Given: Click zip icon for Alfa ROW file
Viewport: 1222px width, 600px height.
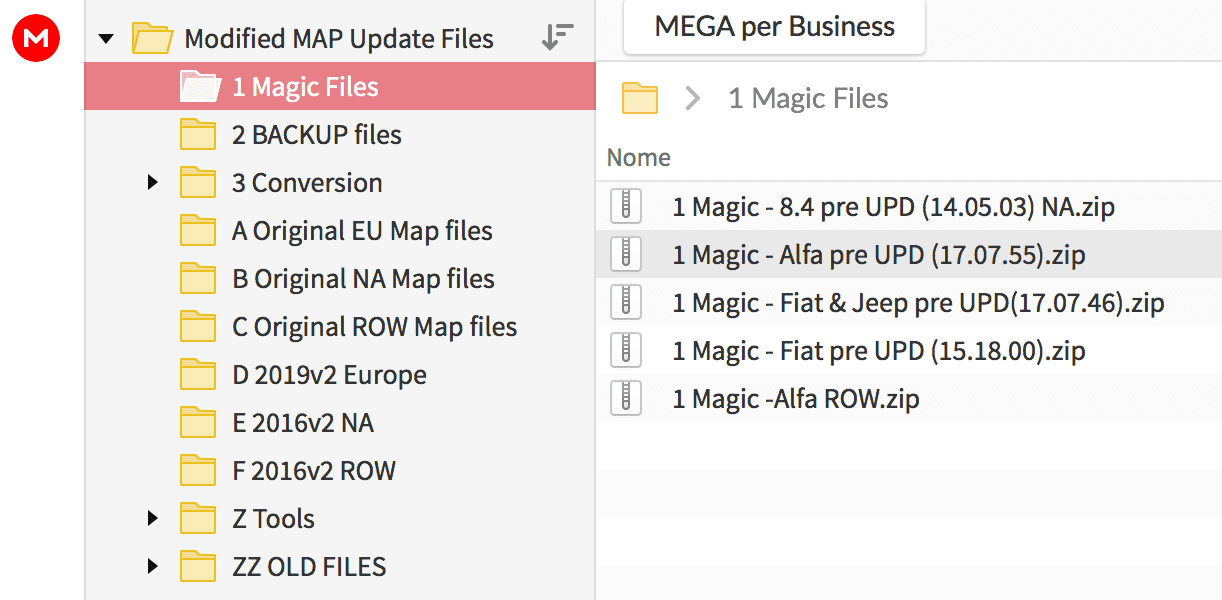Looking at the screenshot, I should (x=626, y=399).
